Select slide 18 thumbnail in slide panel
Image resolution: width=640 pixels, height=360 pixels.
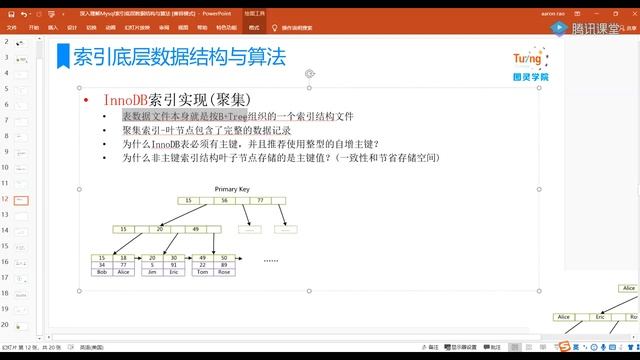21,295
